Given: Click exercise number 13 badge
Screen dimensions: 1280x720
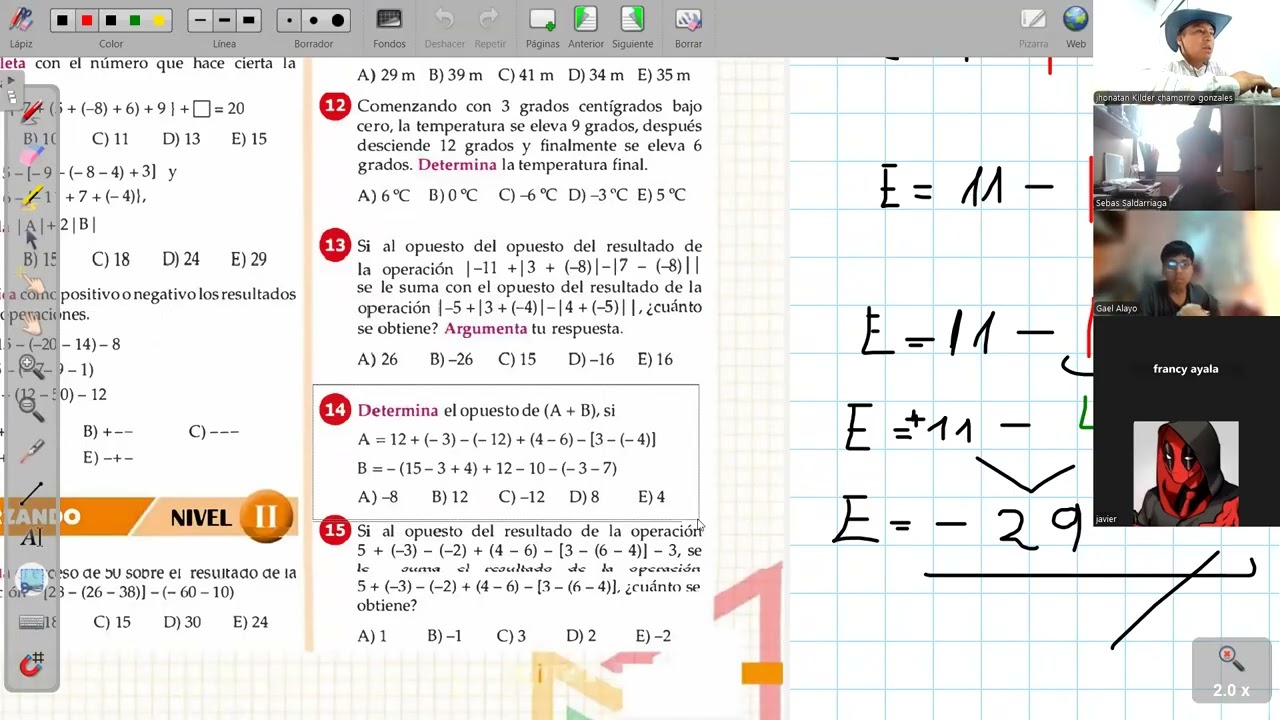Looking at the screenshot, I should pyautogui.click(x=335, y=246).
